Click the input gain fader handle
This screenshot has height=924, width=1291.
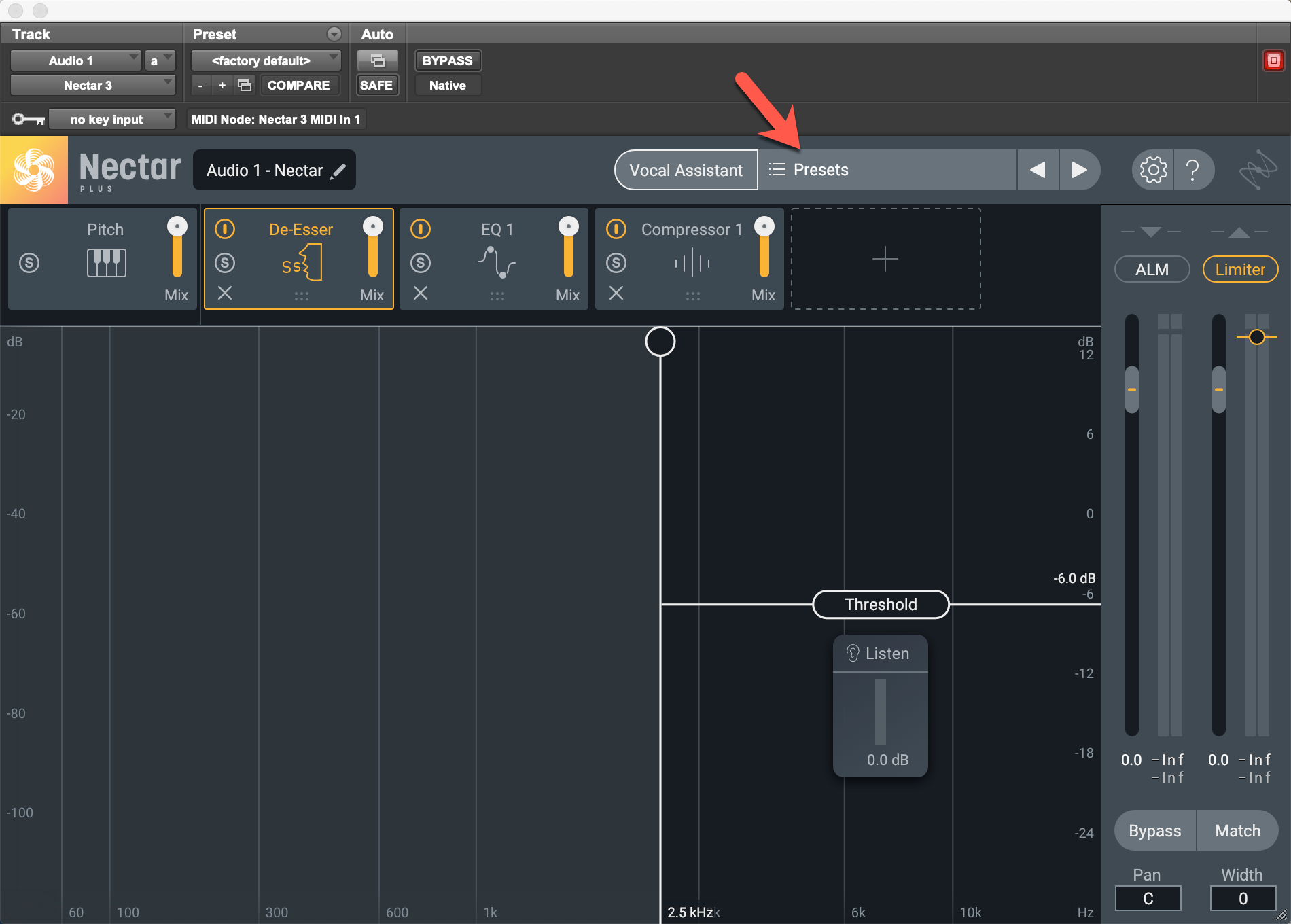pos(1132,389)
